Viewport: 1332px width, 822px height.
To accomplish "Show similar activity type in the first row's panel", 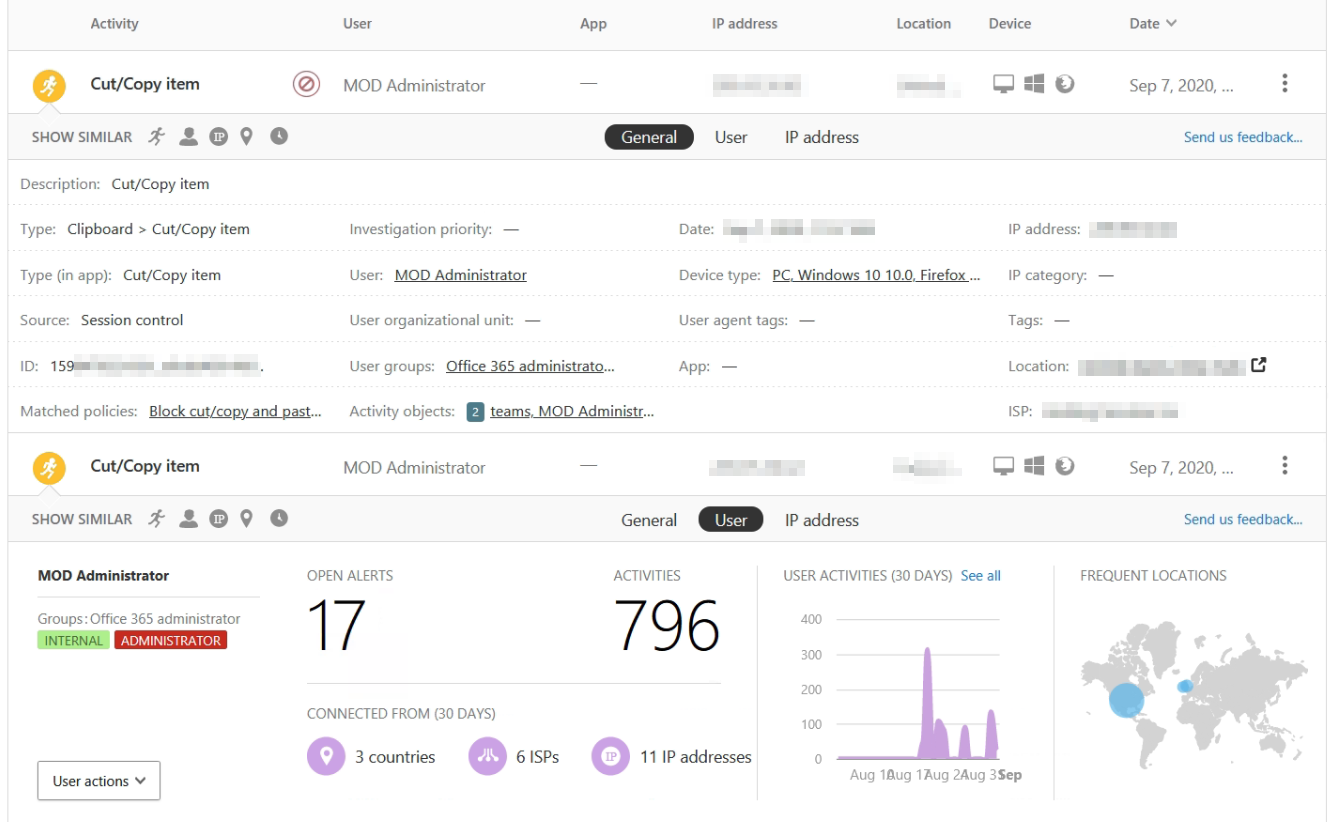I will click(157, 137).
